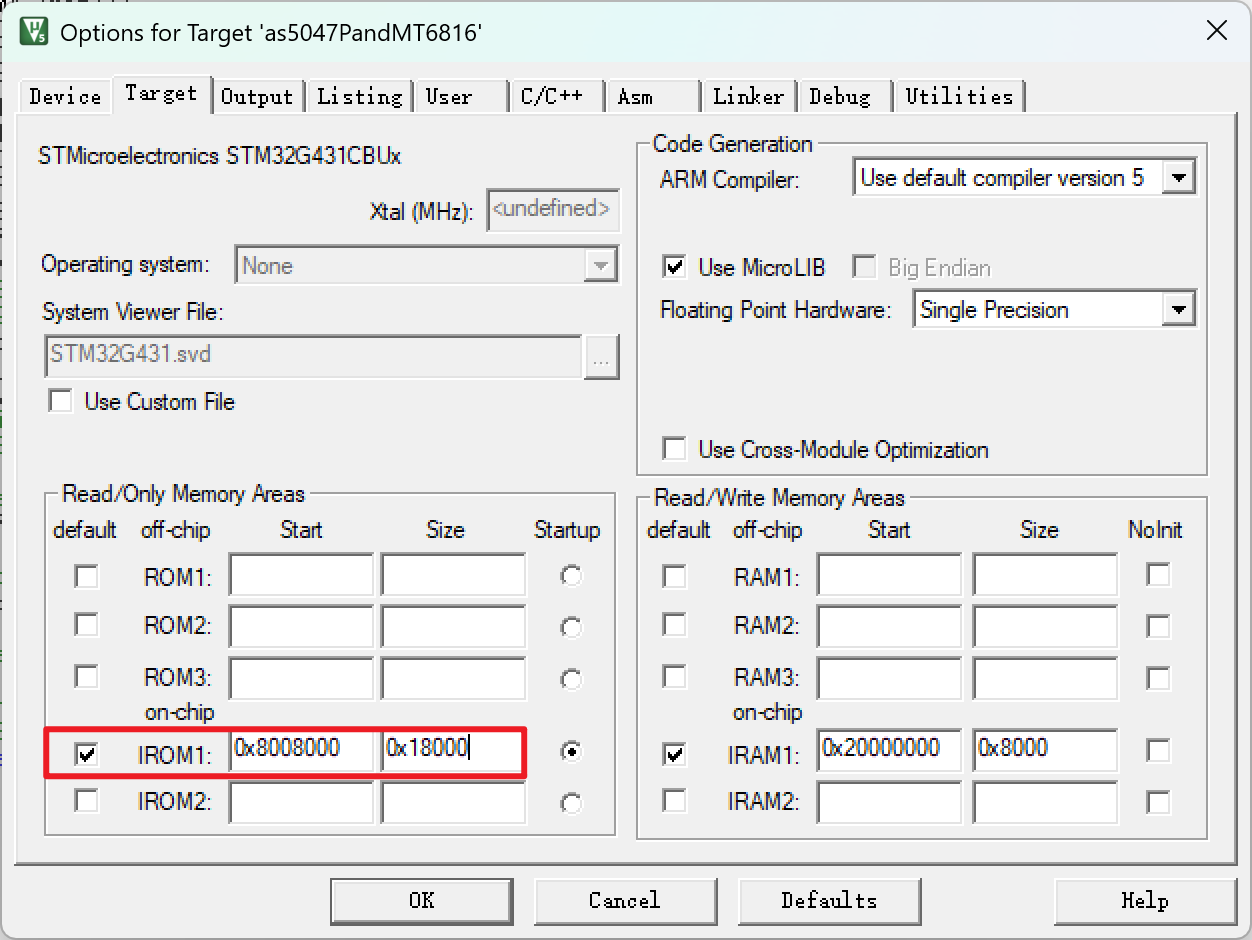1252x940 pixels.
Task: Toggle the Big Endian checkbox
Action: point(863,267)
